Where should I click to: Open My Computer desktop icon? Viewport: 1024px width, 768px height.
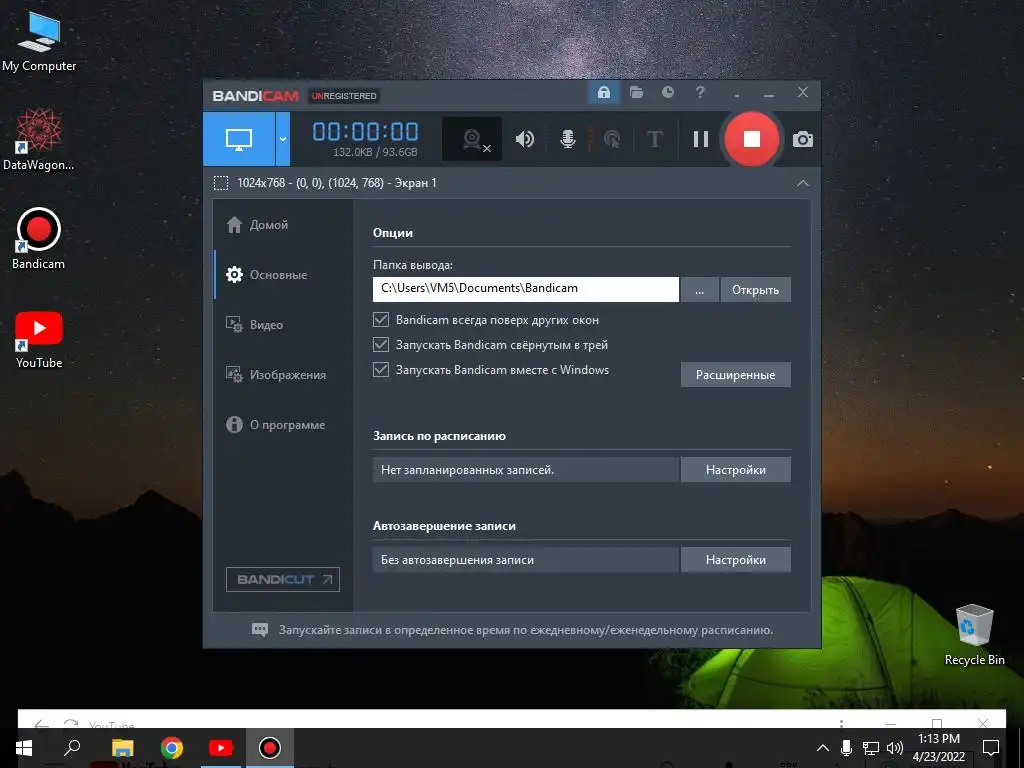pyautogui.click(x=39, y=42)
